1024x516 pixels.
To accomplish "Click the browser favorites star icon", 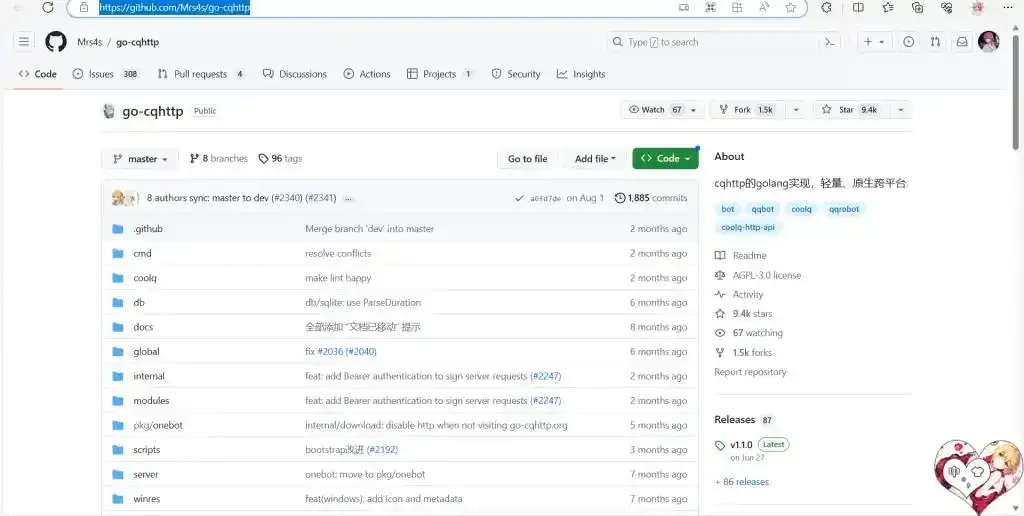I will (x=791, y=7).
